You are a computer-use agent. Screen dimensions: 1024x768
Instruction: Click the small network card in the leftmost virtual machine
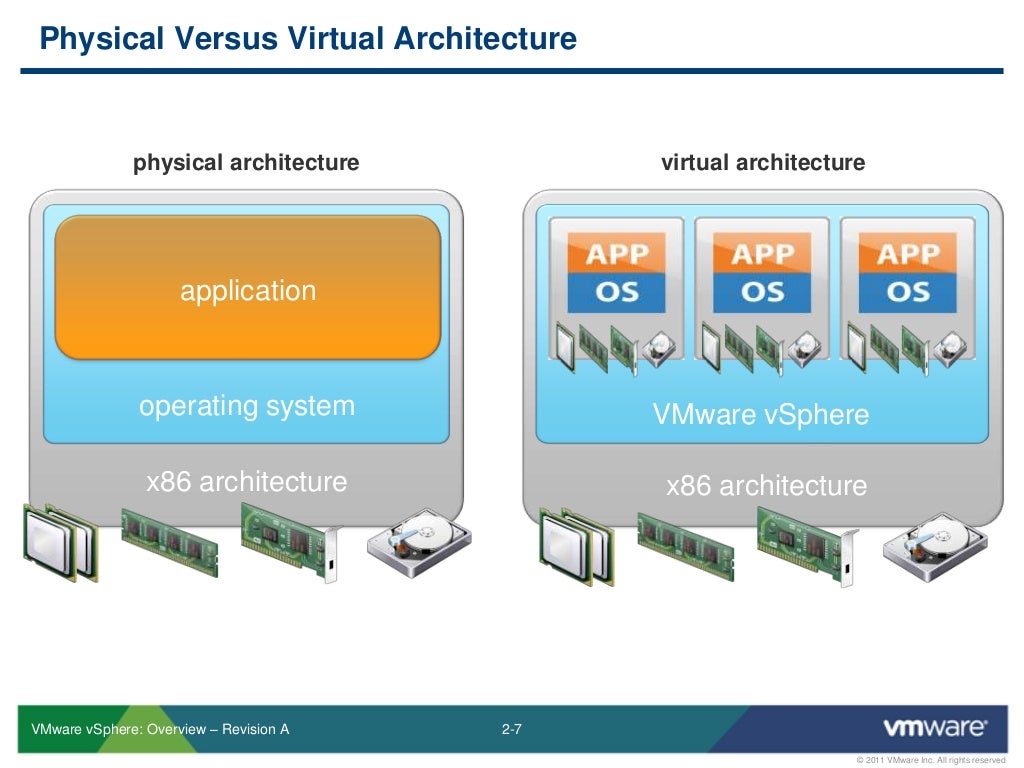(624, 350)
